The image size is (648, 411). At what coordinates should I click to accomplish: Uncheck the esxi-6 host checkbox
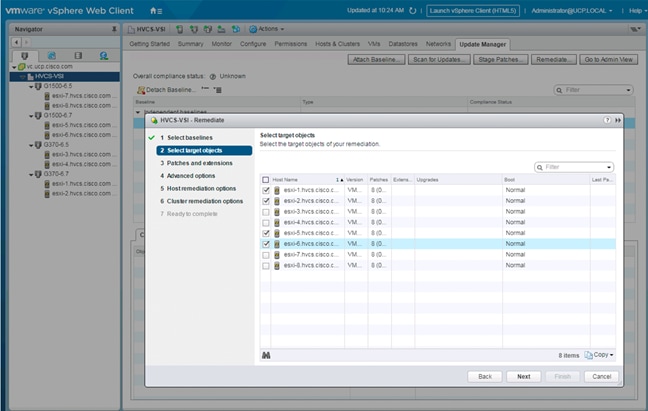pyautogui.click(x=266, y=244)
